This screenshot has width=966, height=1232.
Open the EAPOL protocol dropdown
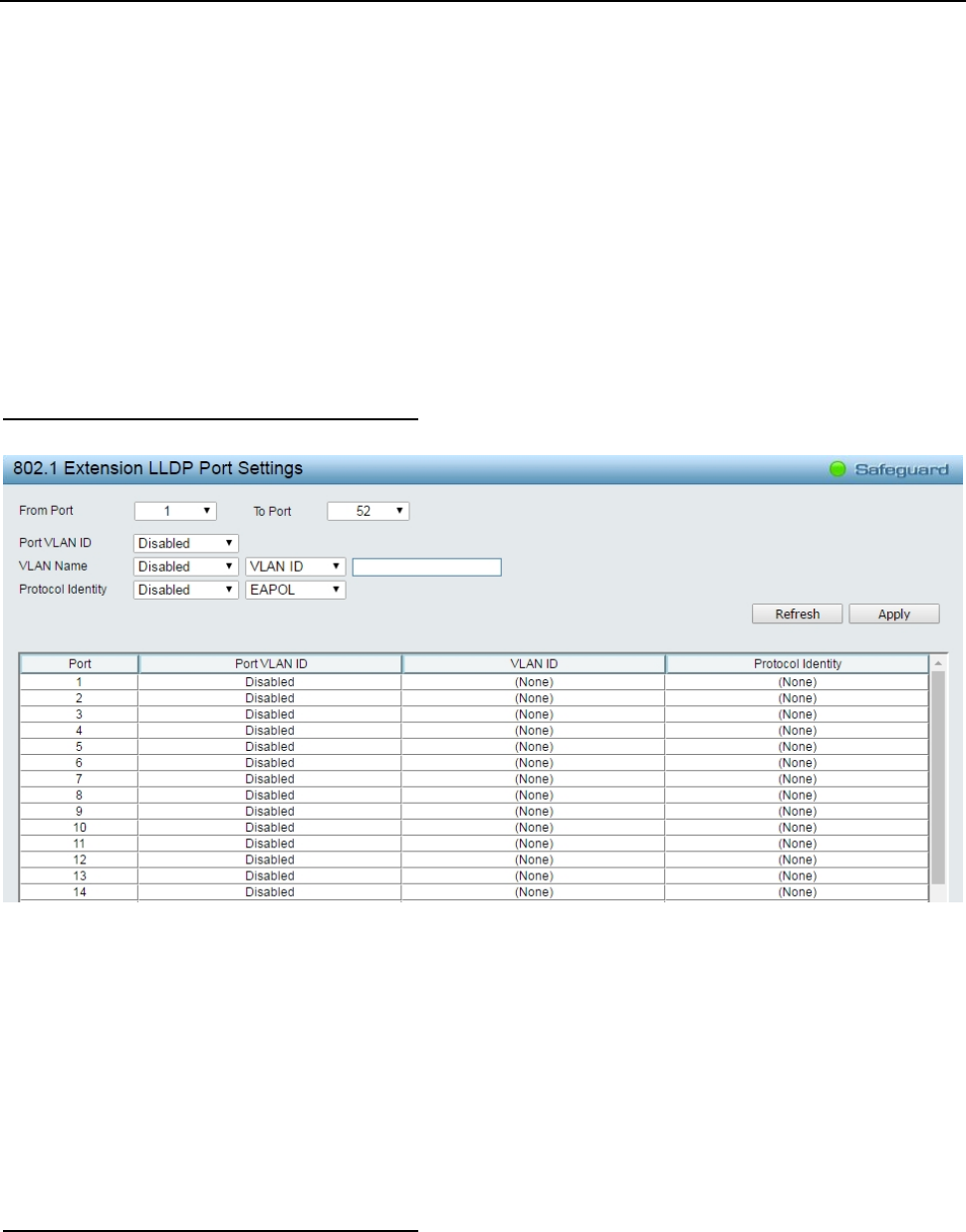pos(296,590)
